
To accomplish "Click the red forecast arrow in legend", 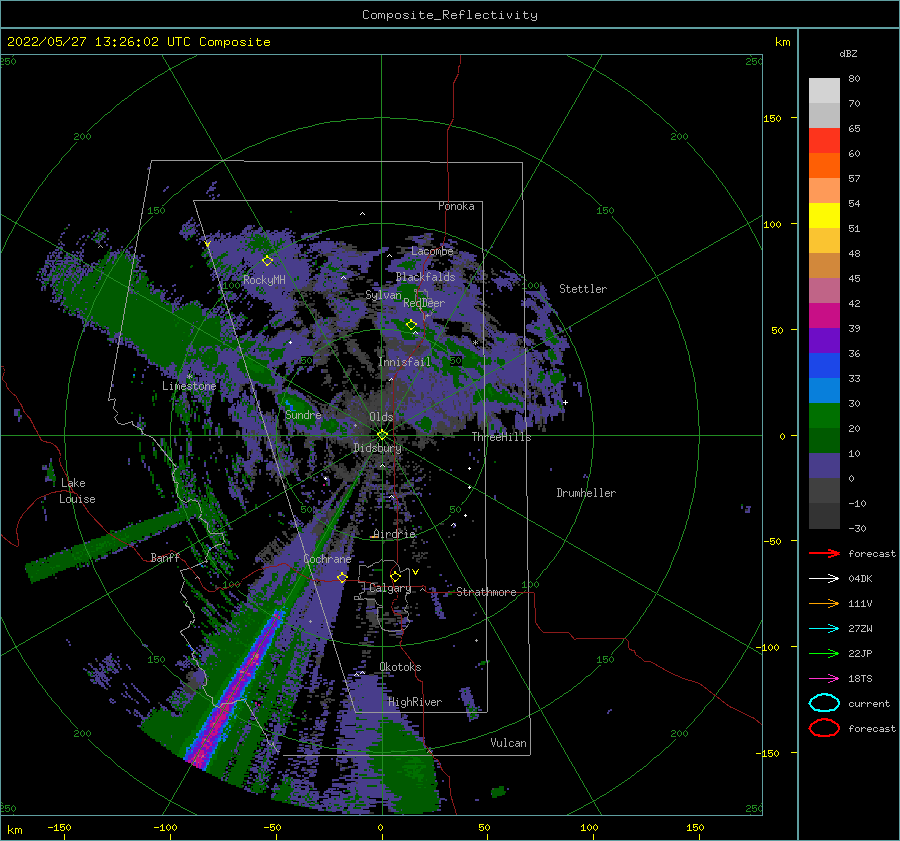I will coord(824,553).
